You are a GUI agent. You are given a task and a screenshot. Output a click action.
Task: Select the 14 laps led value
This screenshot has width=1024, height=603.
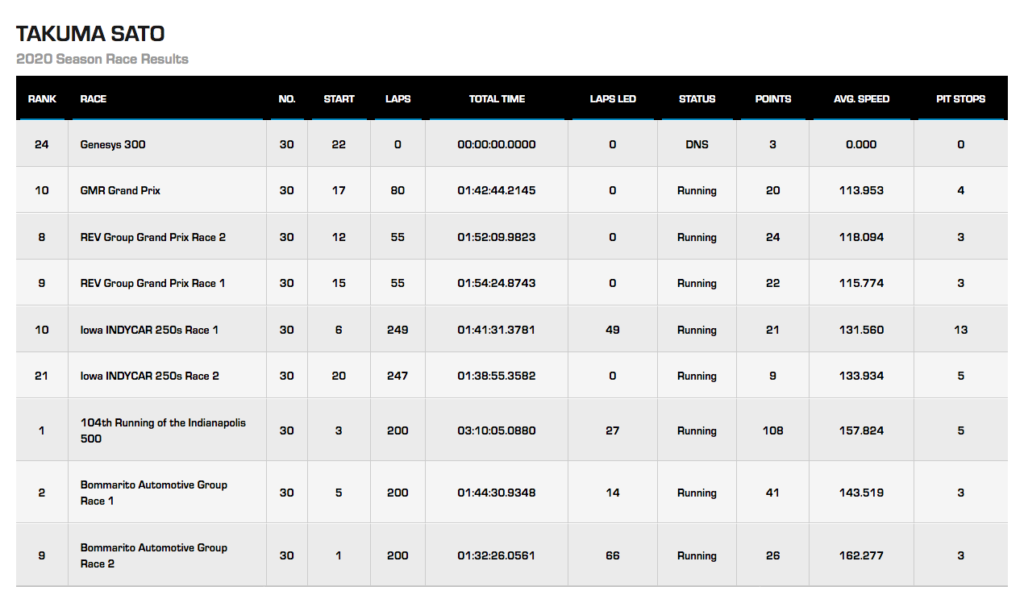tap(613, 493)
